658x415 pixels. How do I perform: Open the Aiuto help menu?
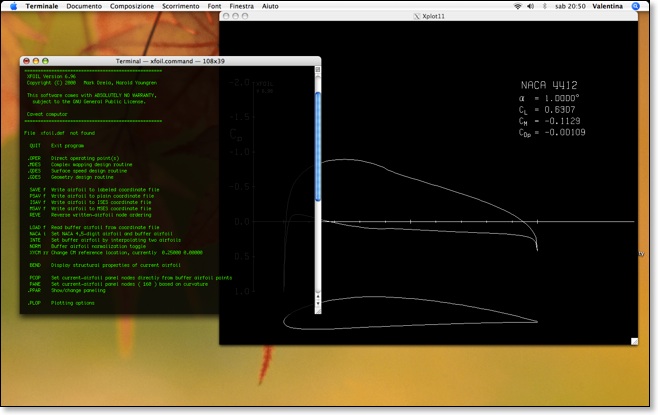coord(270,6)
